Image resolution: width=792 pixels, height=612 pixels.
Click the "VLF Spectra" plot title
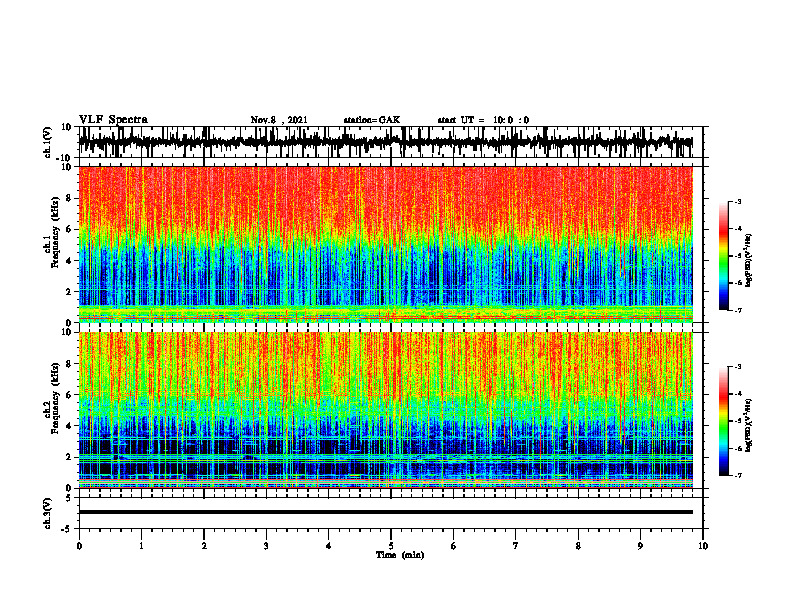click(x=113, y=120)
